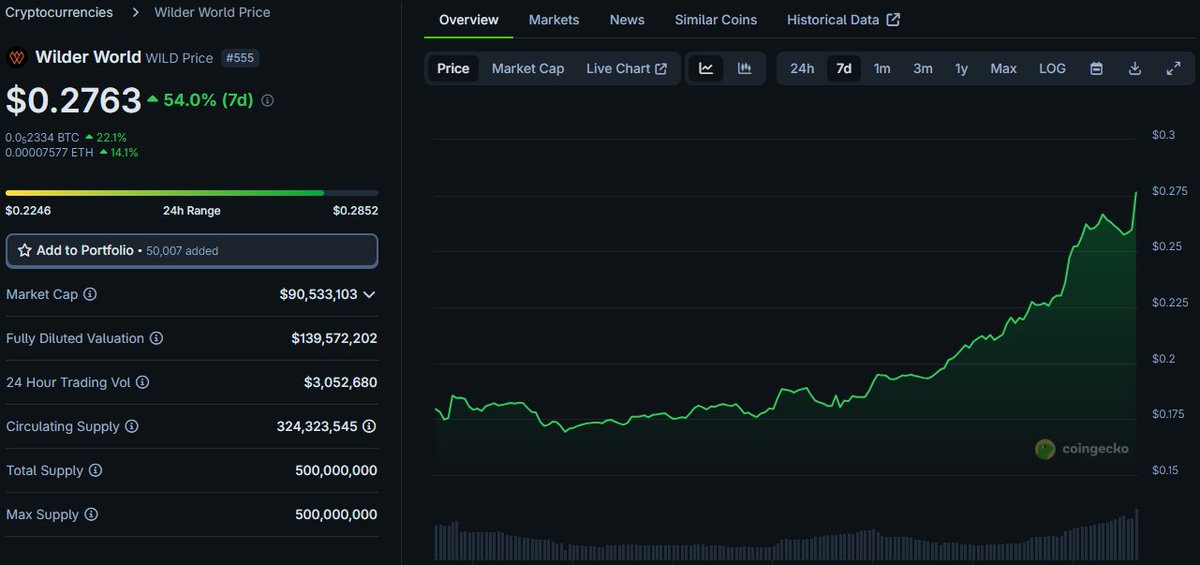This screenshot has width=1200, height=565.
Task: Set chart range to 7d
Action: (x=844, y=68)
